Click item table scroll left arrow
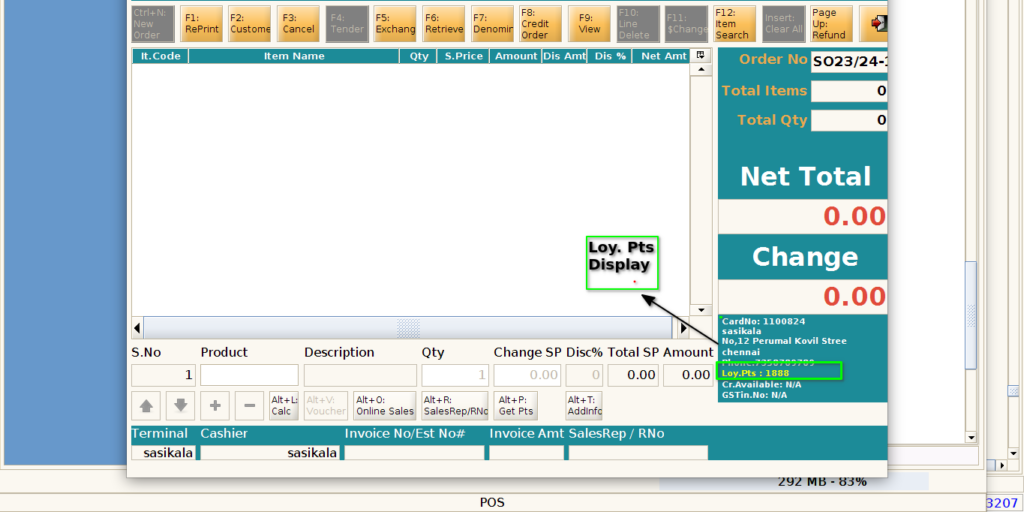This screenshot has width=1024, height=512. [137, 327]
